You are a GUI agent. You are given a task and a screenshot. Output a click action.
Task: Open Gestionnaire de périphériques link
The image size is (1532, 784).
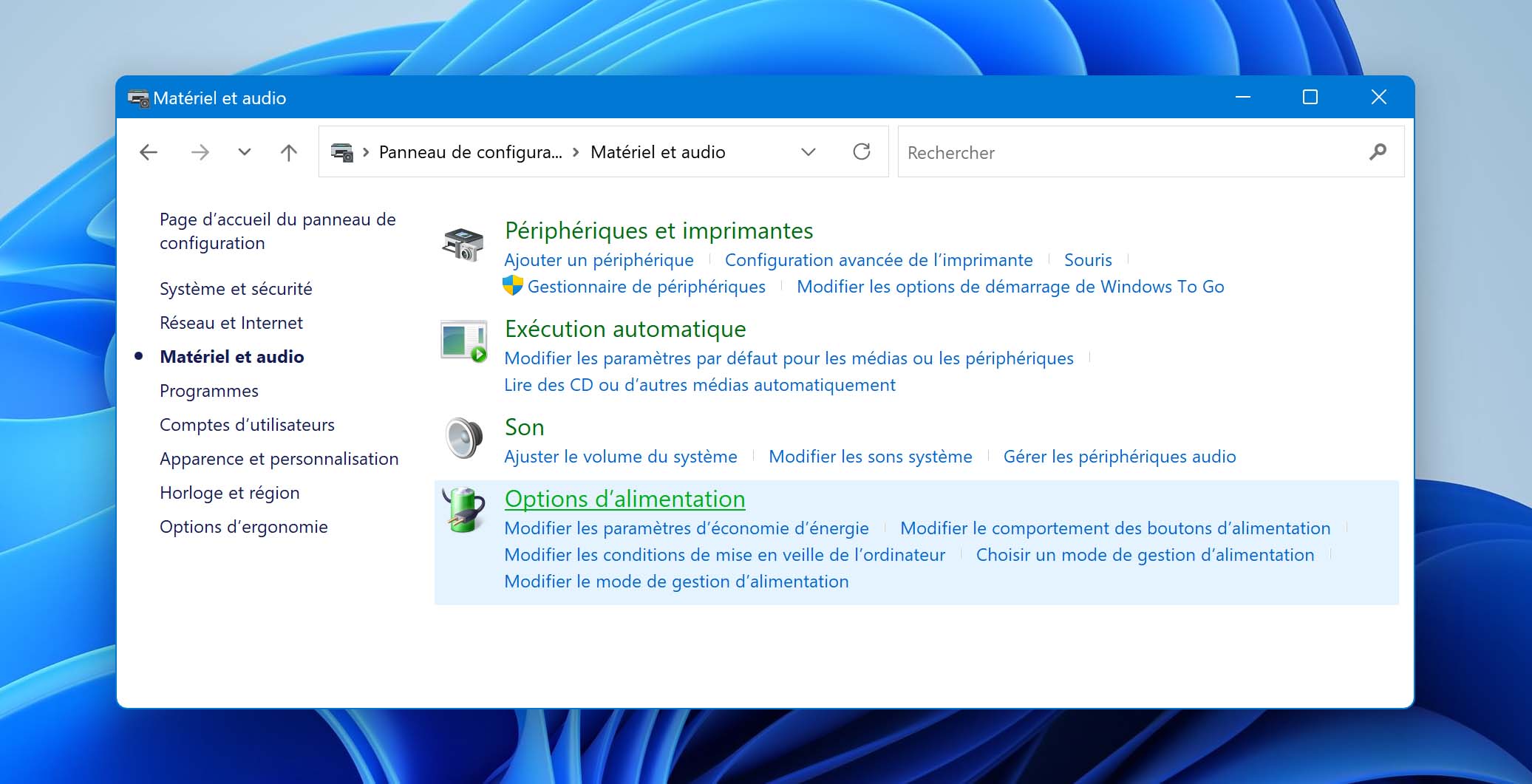pos(647,287)
